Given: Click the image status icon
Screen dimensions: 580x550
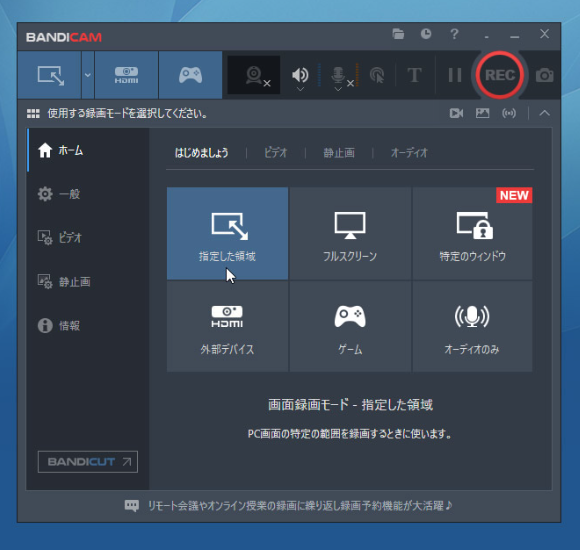Looking at the screenshot, I should coord(482,113).
